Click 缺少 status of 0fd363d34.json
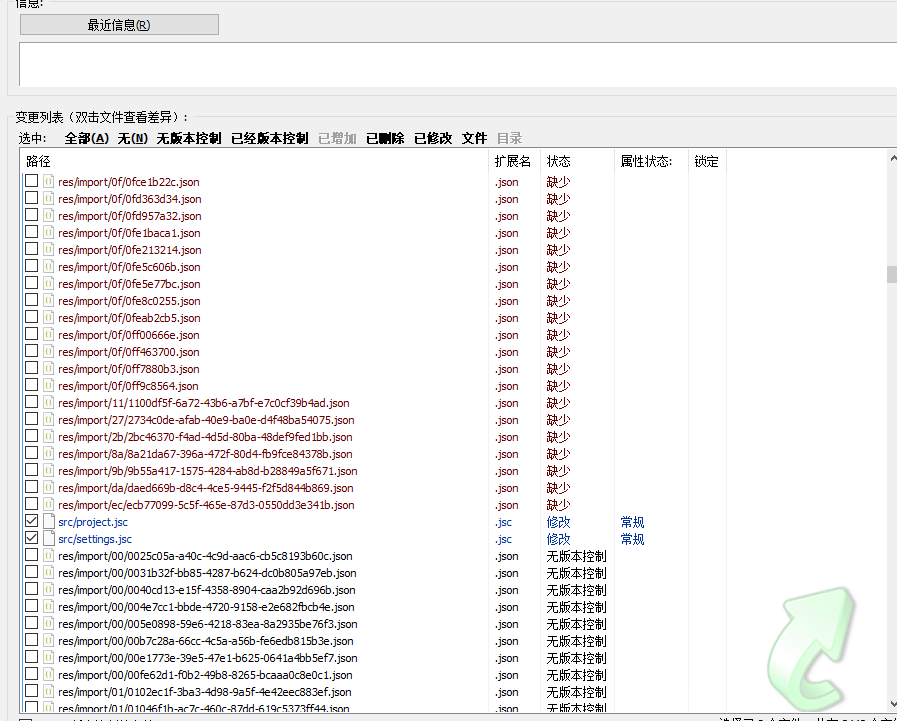 pos(558,199)
